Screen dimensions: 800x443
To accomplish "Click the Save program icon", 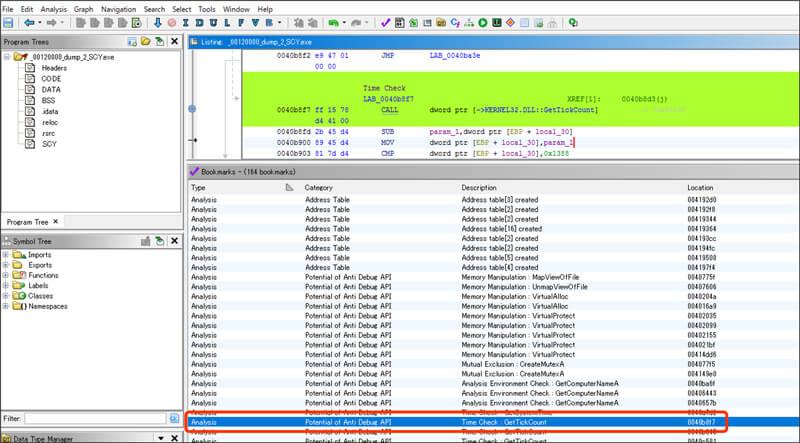I will click(x=8, y=23).
